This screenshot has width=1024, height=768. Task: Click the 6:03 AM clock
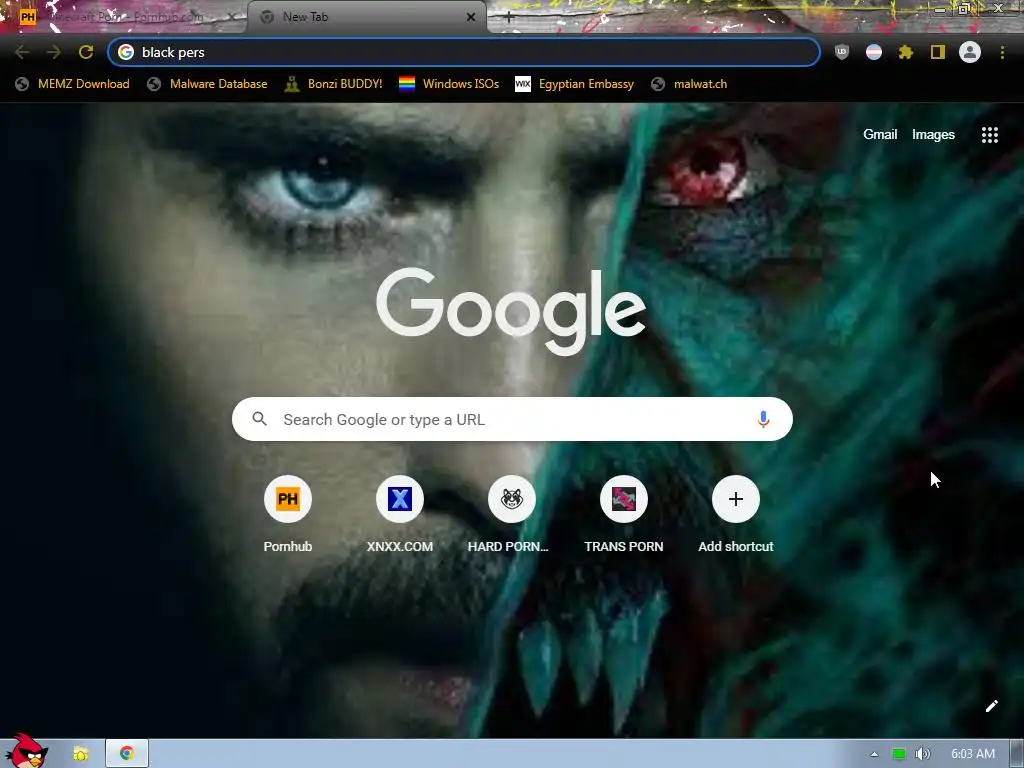coord(972,754)
